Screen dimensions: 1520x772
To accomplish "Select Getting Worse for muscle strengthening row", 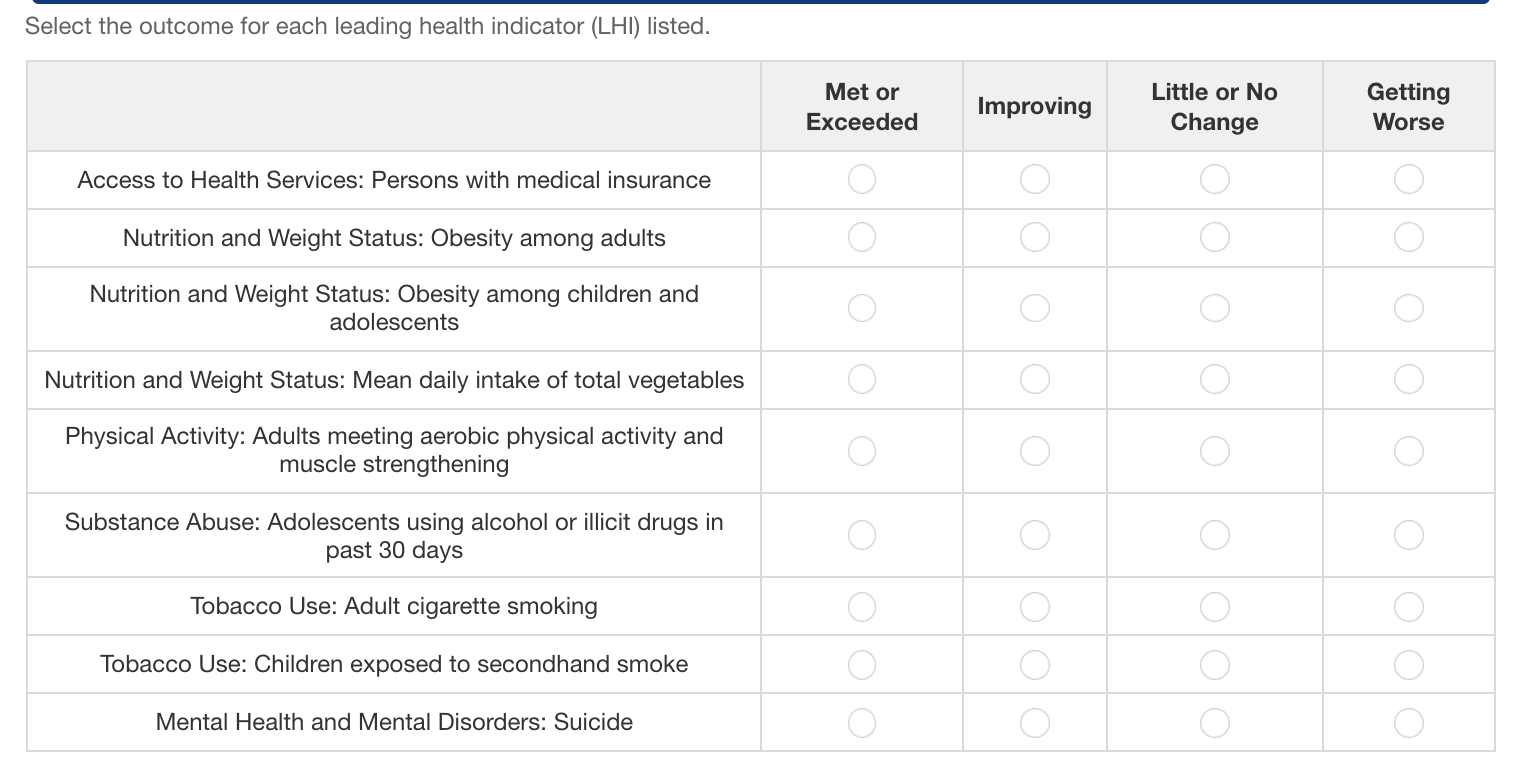I will coord(1408,450).
